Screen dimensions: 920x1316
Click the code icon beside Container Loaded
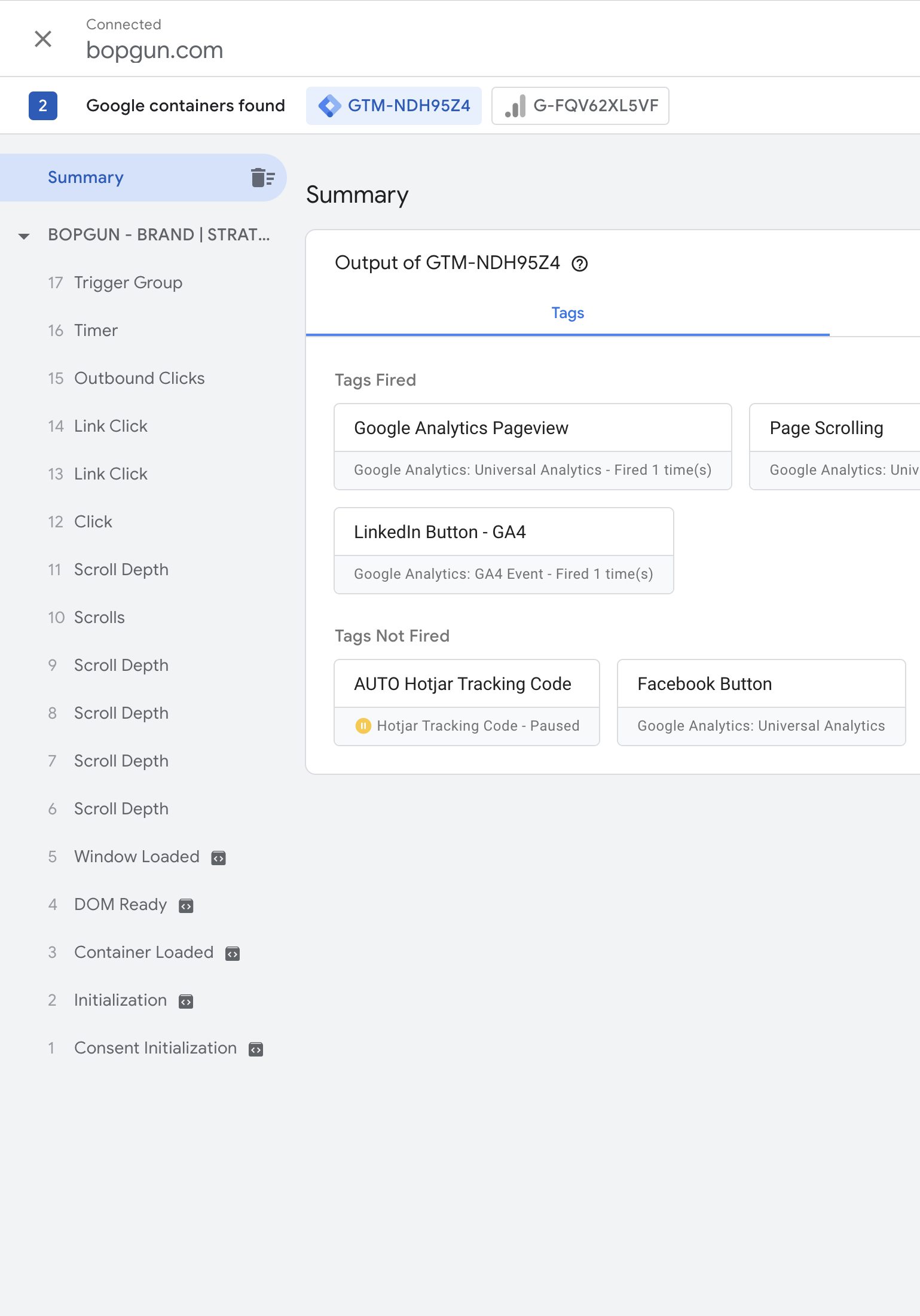pos(233,954)
